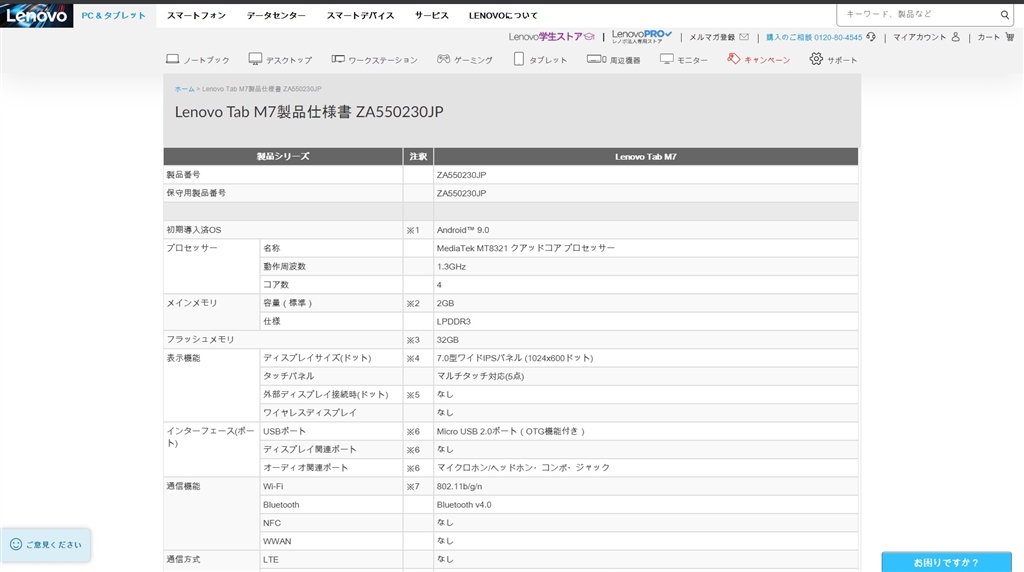Click メルマガ登録 link

click(x=712, y=37)
